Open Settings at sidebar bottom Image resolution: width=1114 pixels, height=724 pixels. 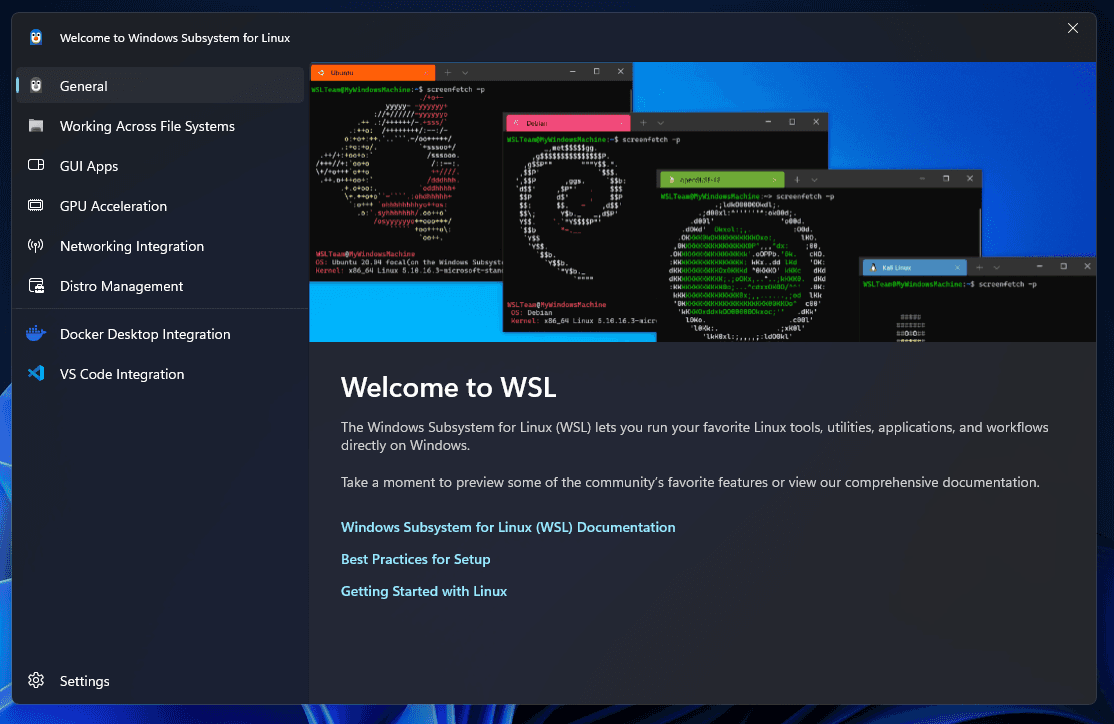160,681
